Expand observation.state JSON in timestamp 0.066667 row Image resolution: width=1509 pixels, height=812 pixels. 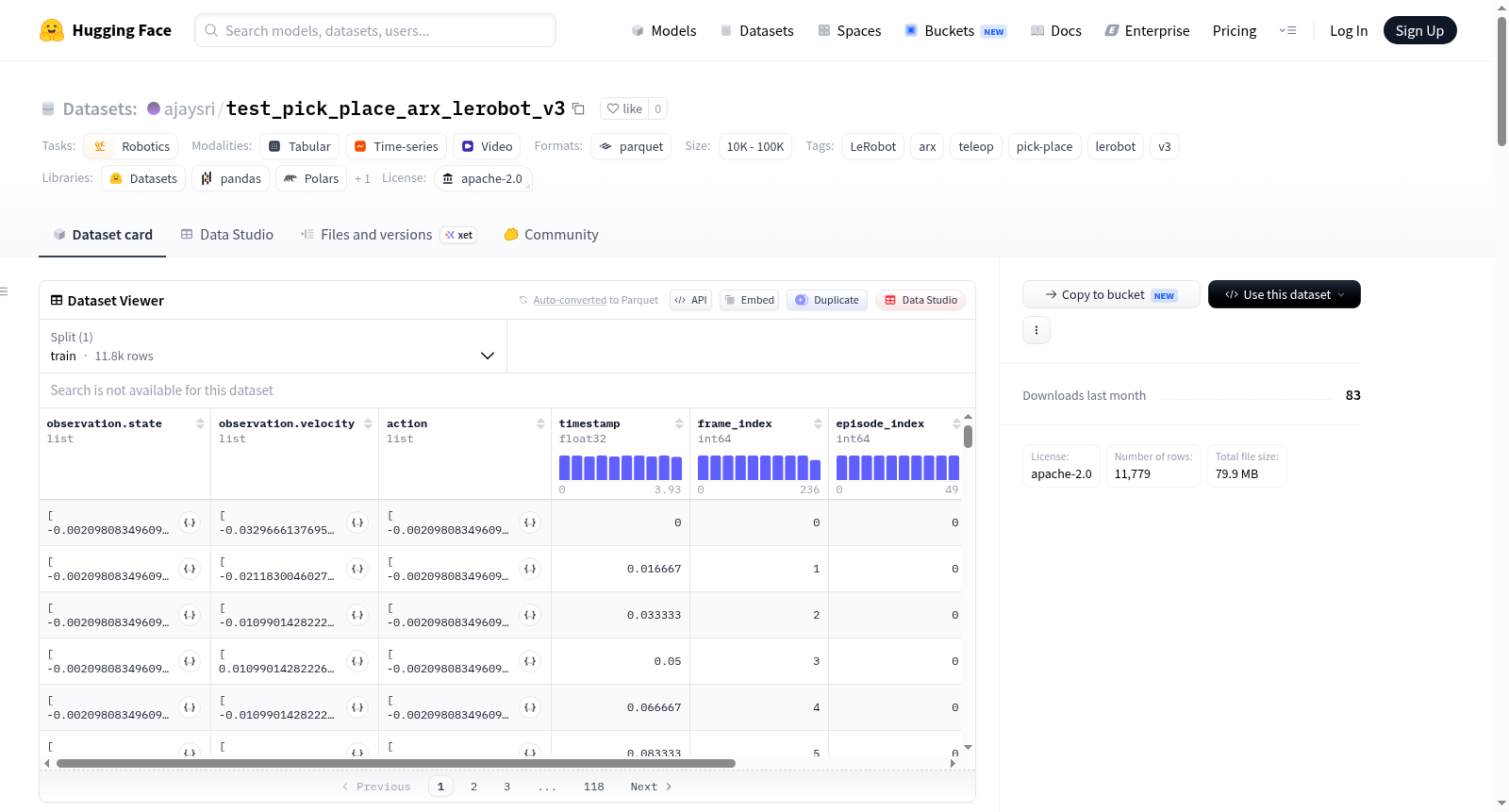click(190, 707)
